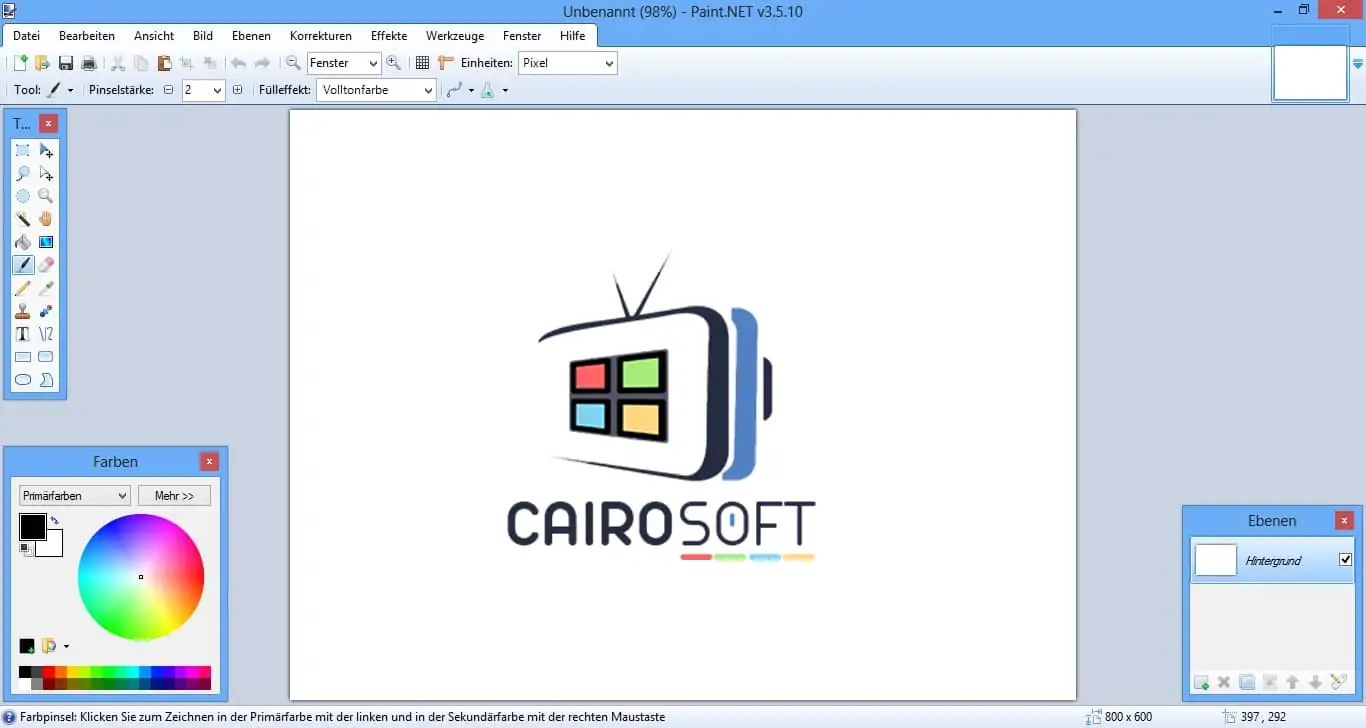
Task: Create a new image from toolbar
Action: pos(20,63)
